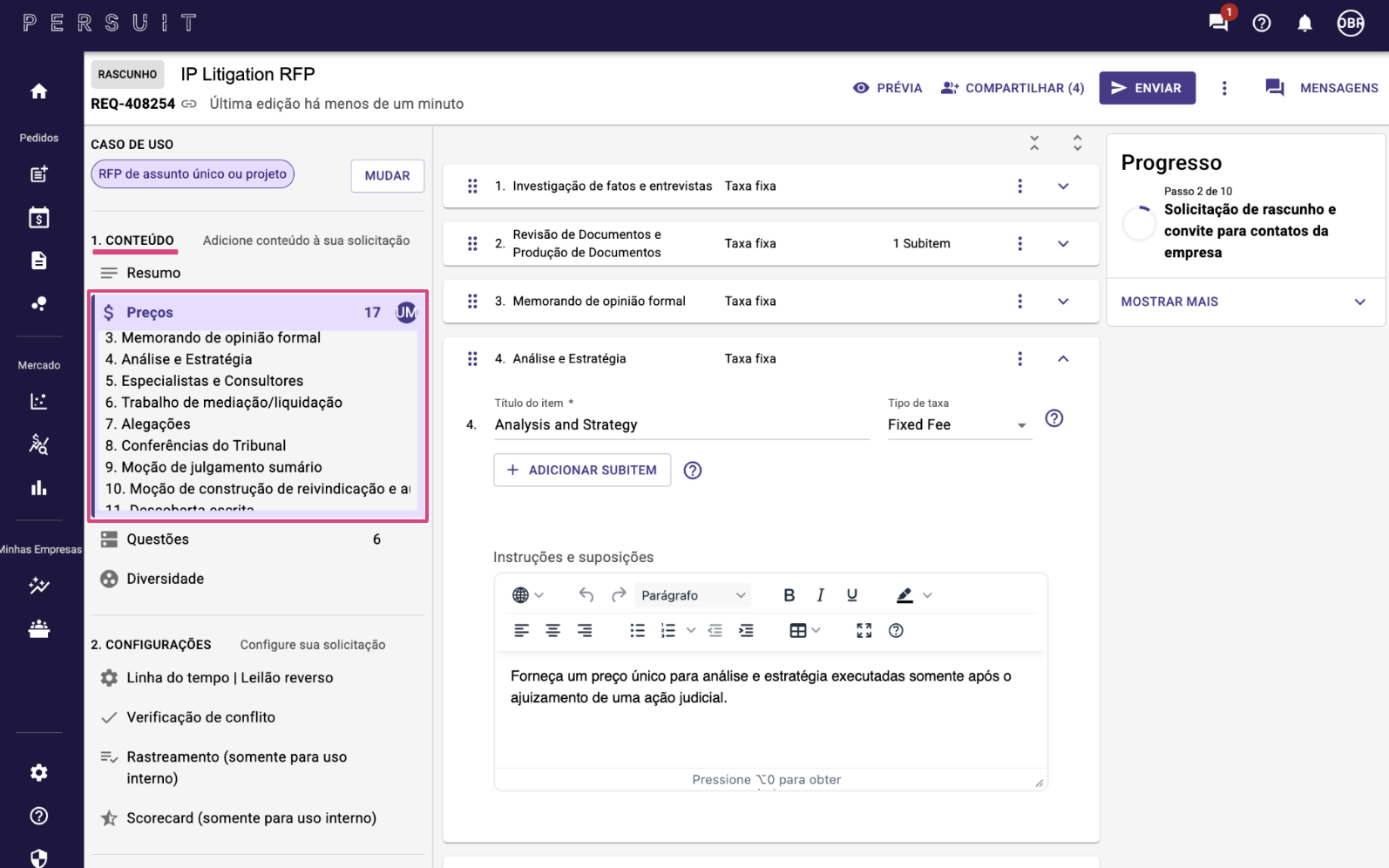Click into the instructions text area

click(x=770, y=710)
